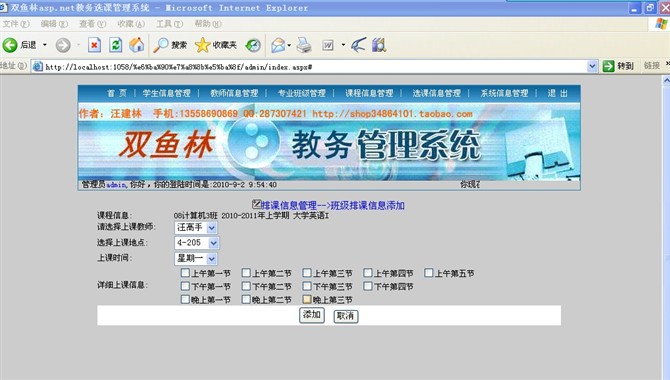Open the 编辑 menu
The image size is (670, 380).
pyautogui.click(x=54, y=24)
